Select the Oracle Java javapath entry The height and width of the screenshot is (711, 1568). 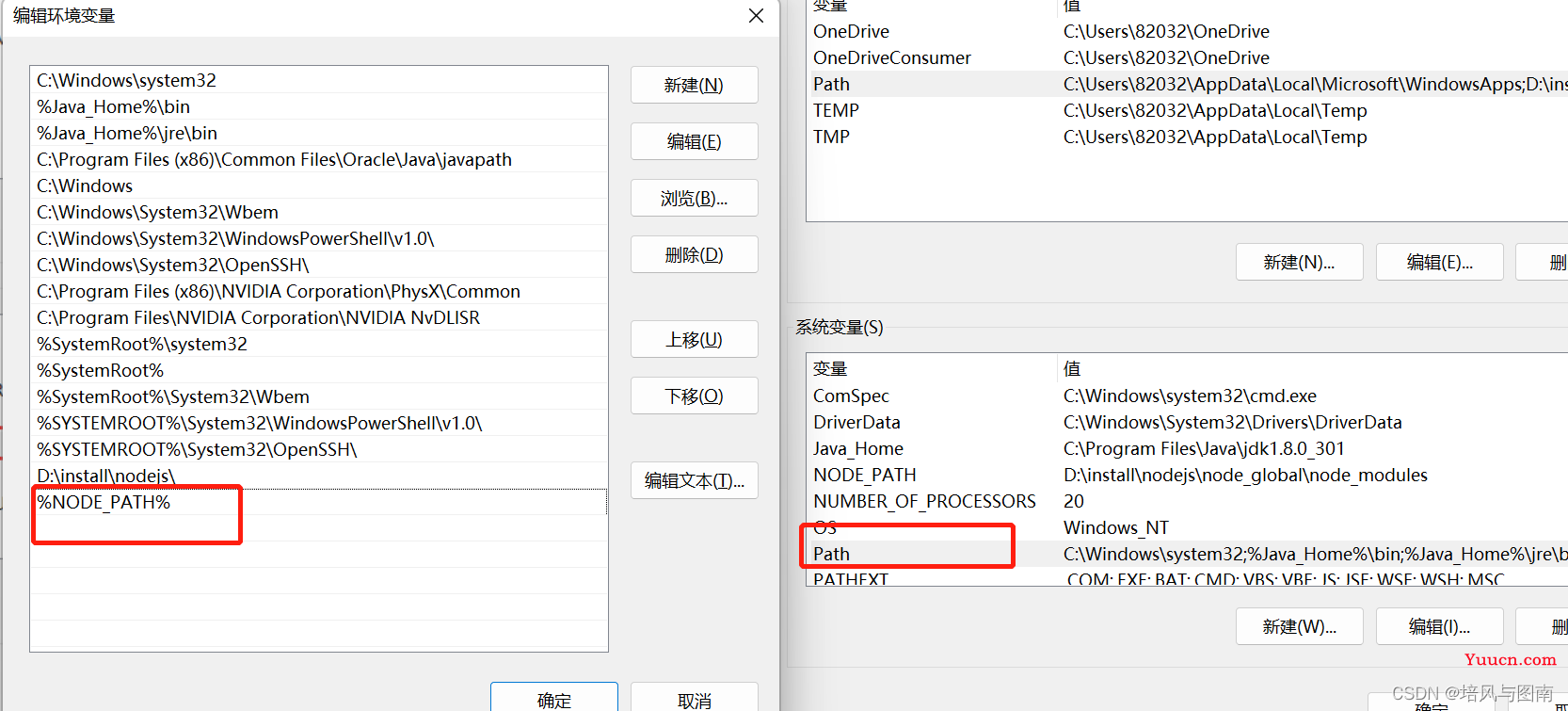[x=319, y=159]
